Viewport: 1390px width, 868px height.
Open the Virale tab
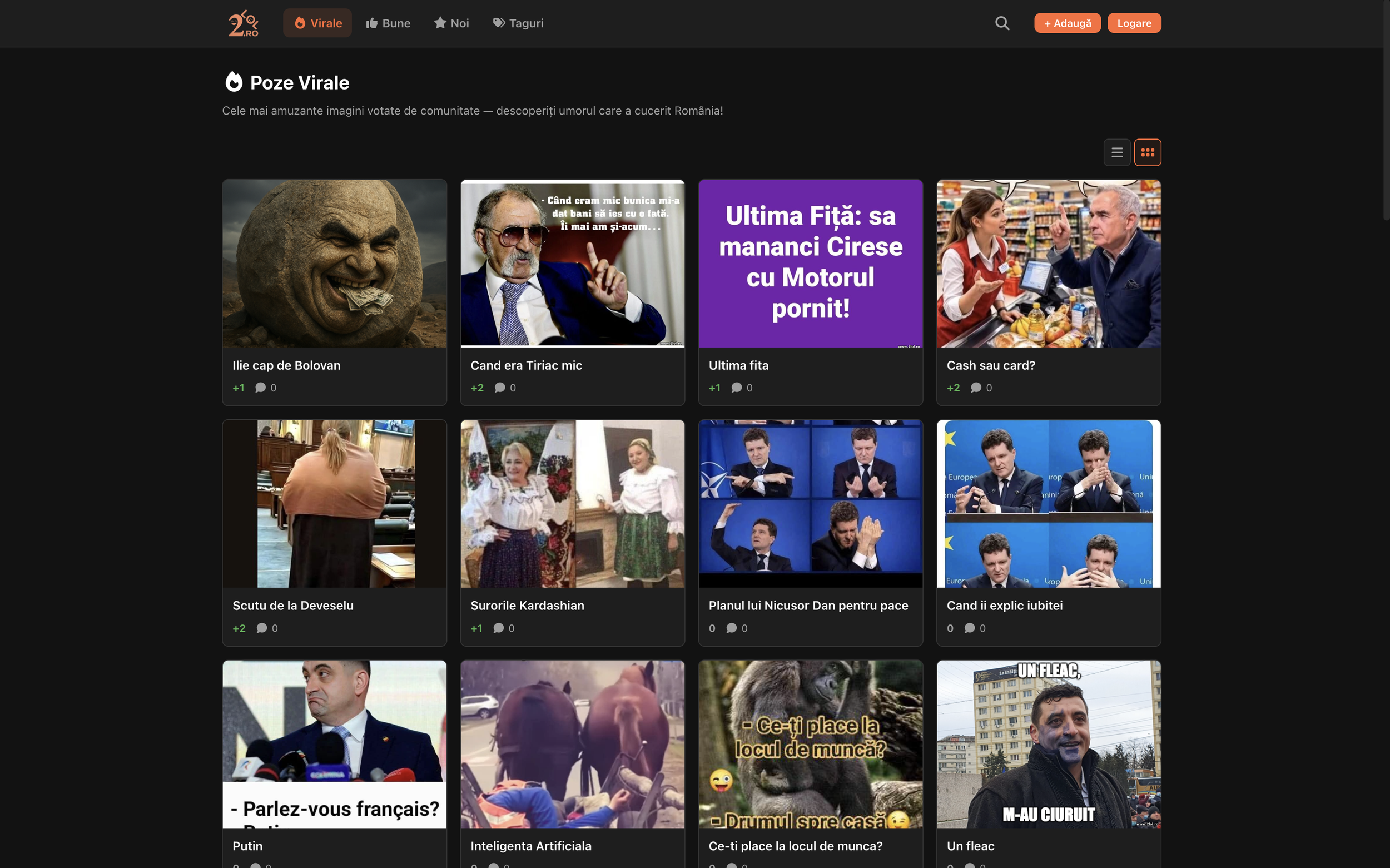(317, 23)
